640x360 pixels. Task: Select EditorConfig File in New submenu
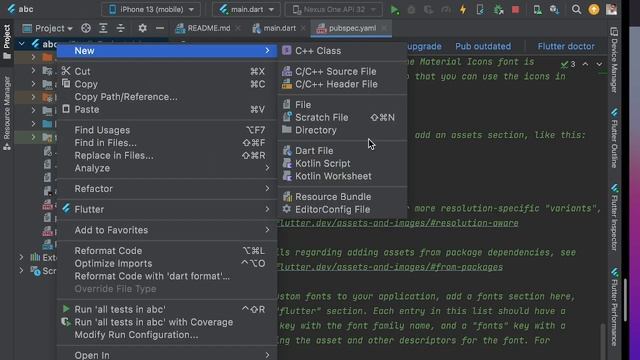click(342, 209)
